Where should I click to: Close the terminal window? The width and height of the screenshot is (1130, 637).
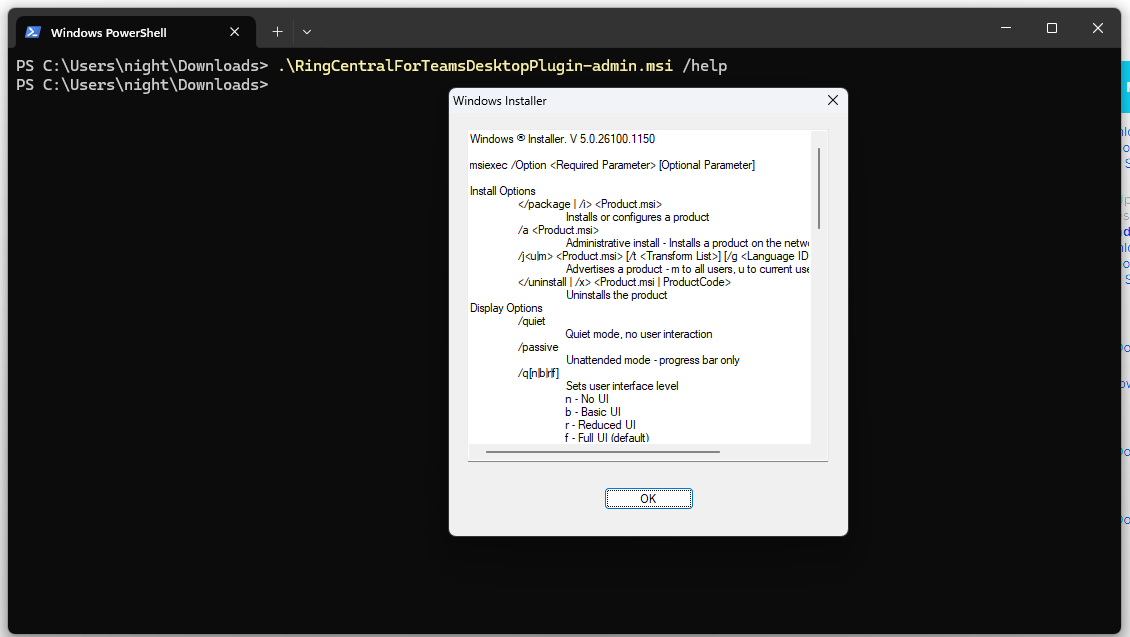click(x=1098, y=28)
